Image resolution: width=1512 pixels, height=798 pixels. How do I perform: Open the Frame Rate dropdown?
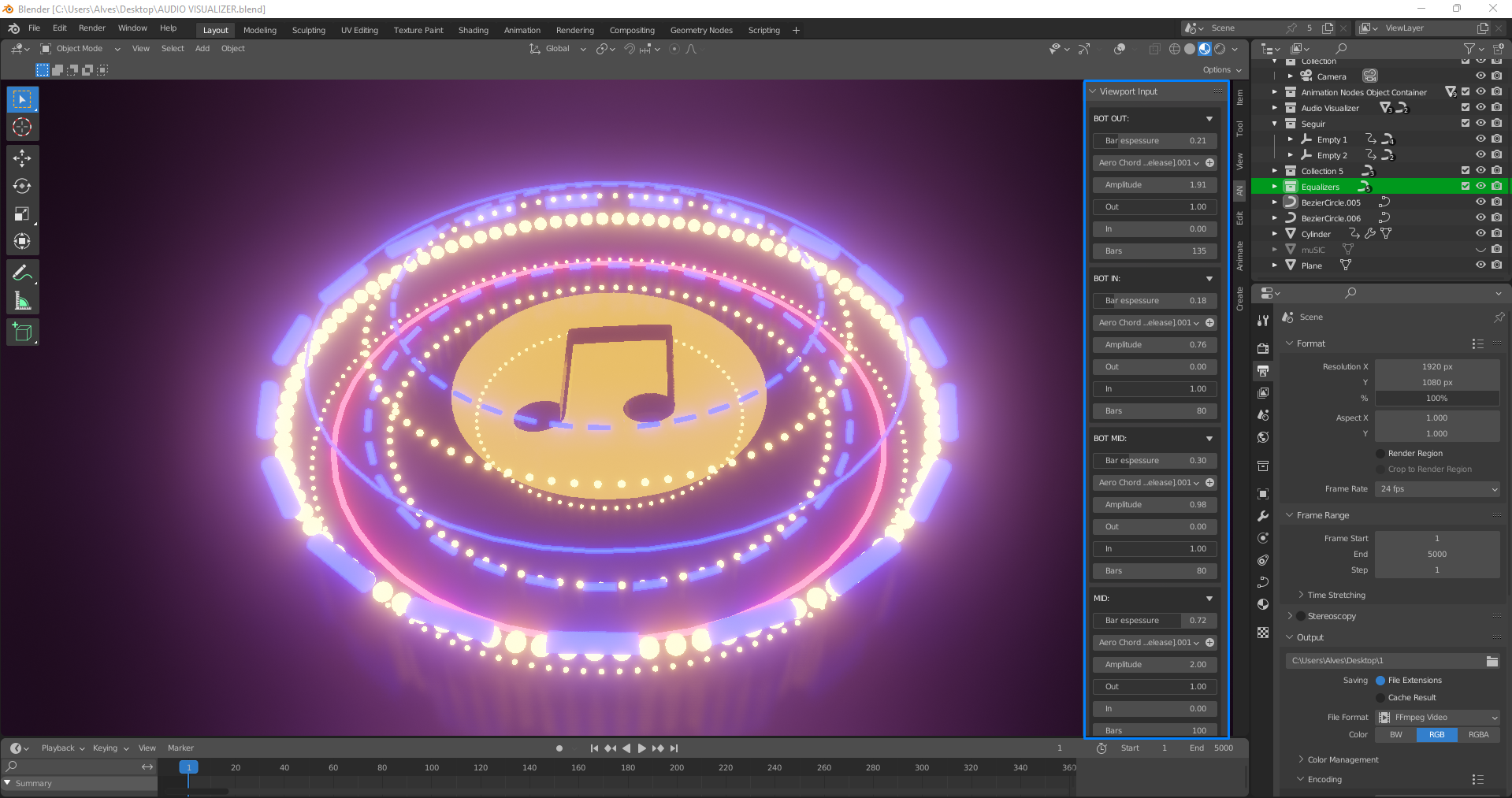point(1437,488)
